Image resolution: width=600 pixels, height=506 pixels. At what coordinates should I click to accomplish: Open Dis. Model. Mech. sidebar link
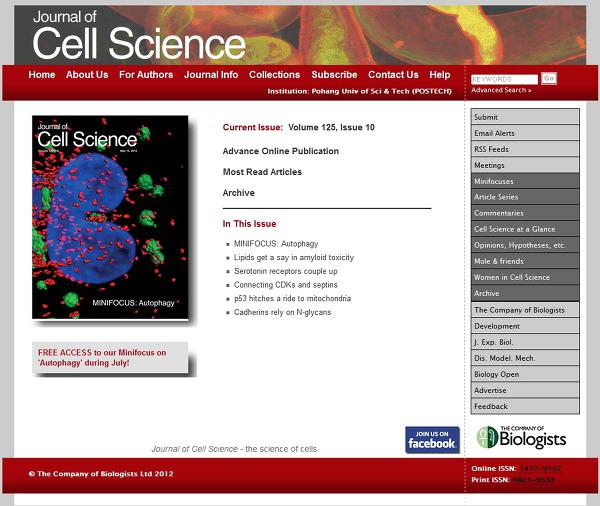coord(525,358)
